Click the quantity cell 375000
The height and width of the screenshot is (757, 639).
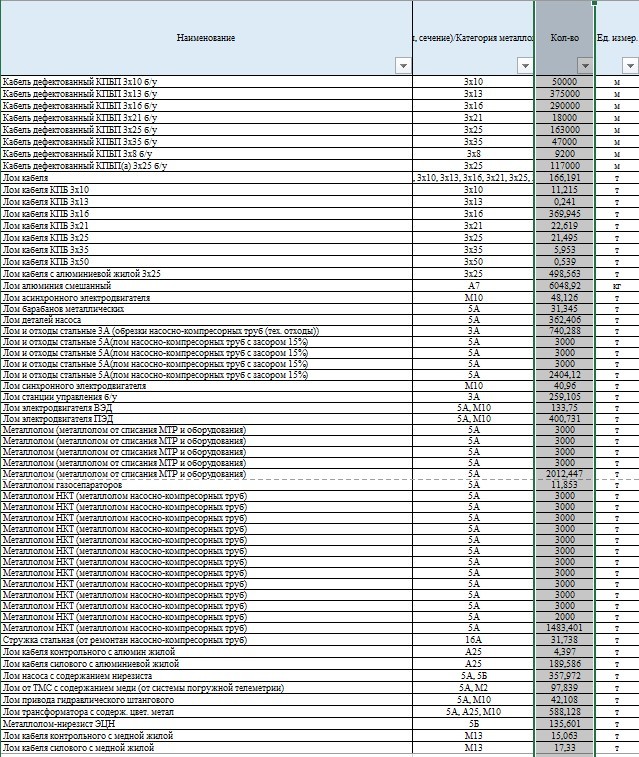coord(564,93)
